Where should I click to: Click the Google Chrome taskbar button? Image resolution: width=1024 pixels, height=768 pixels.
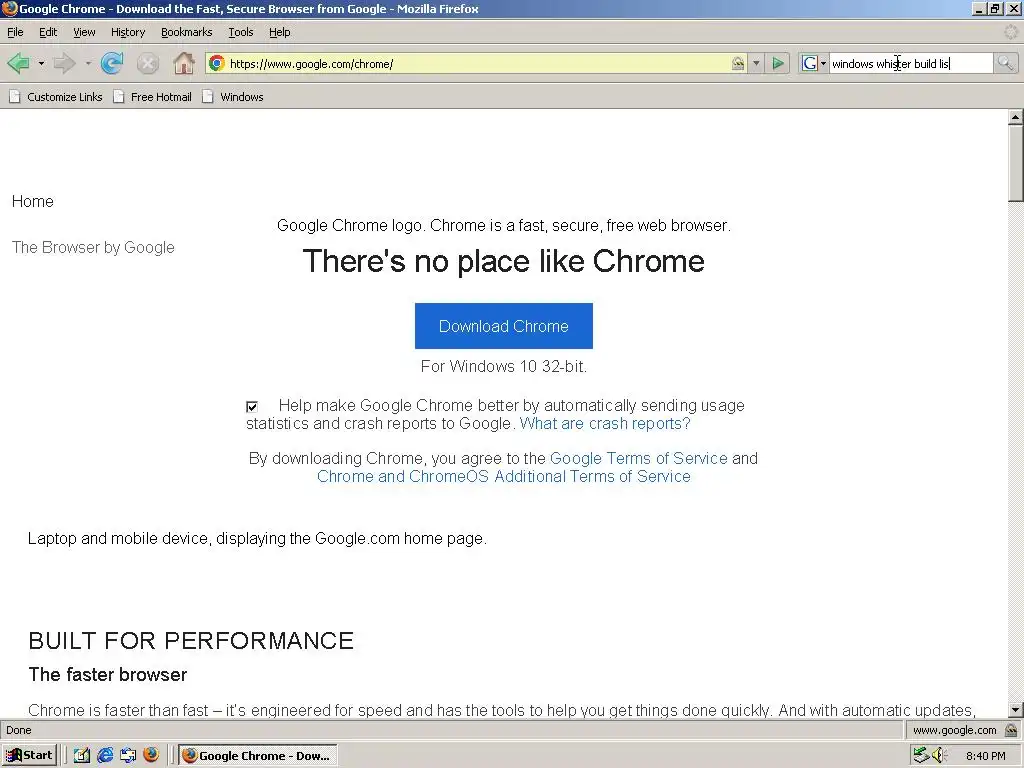point(258,756)
